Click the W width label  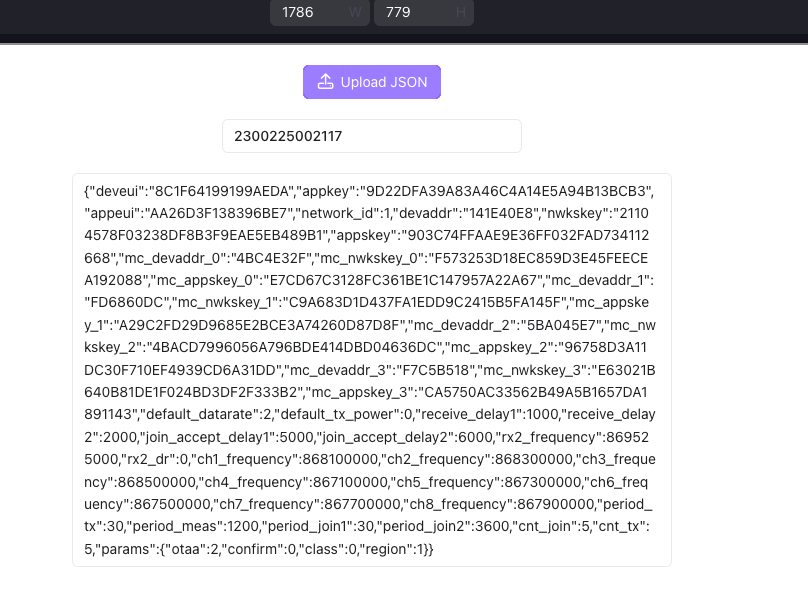(x=355, y=12)
